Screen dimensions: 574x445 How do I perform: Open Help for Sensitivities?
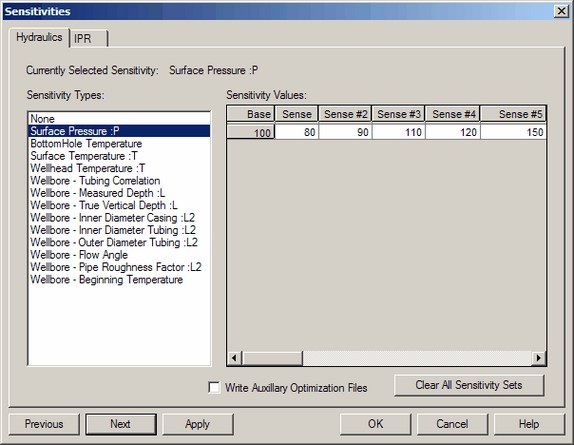pyautogui.click(x=529, y=424)
